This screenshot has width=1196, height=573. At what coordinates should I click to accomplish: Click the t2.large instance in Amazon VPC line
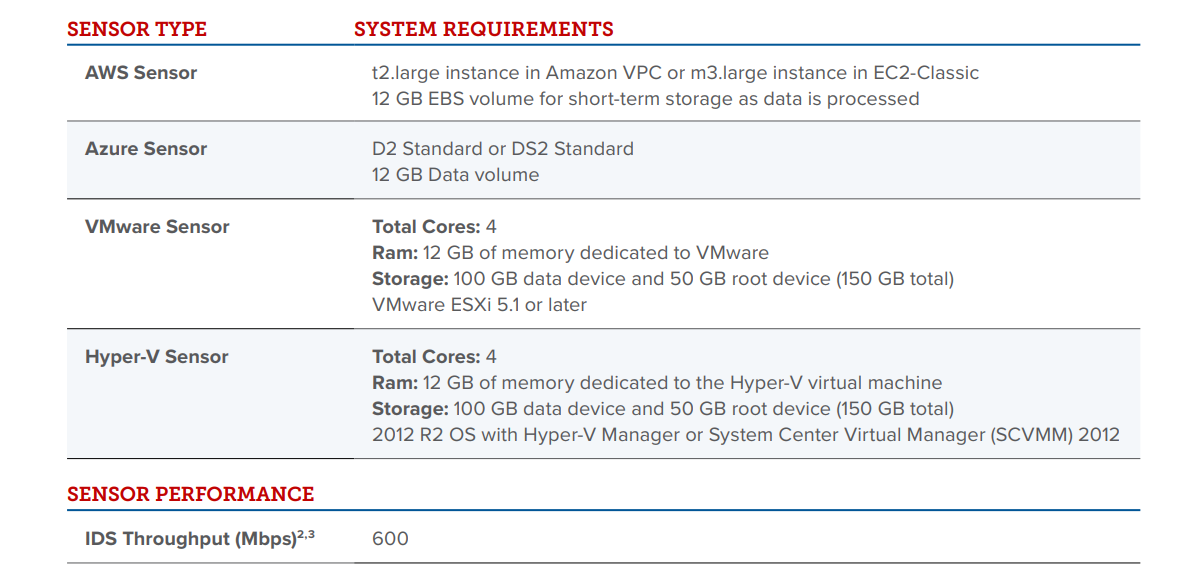click(675, 73)
